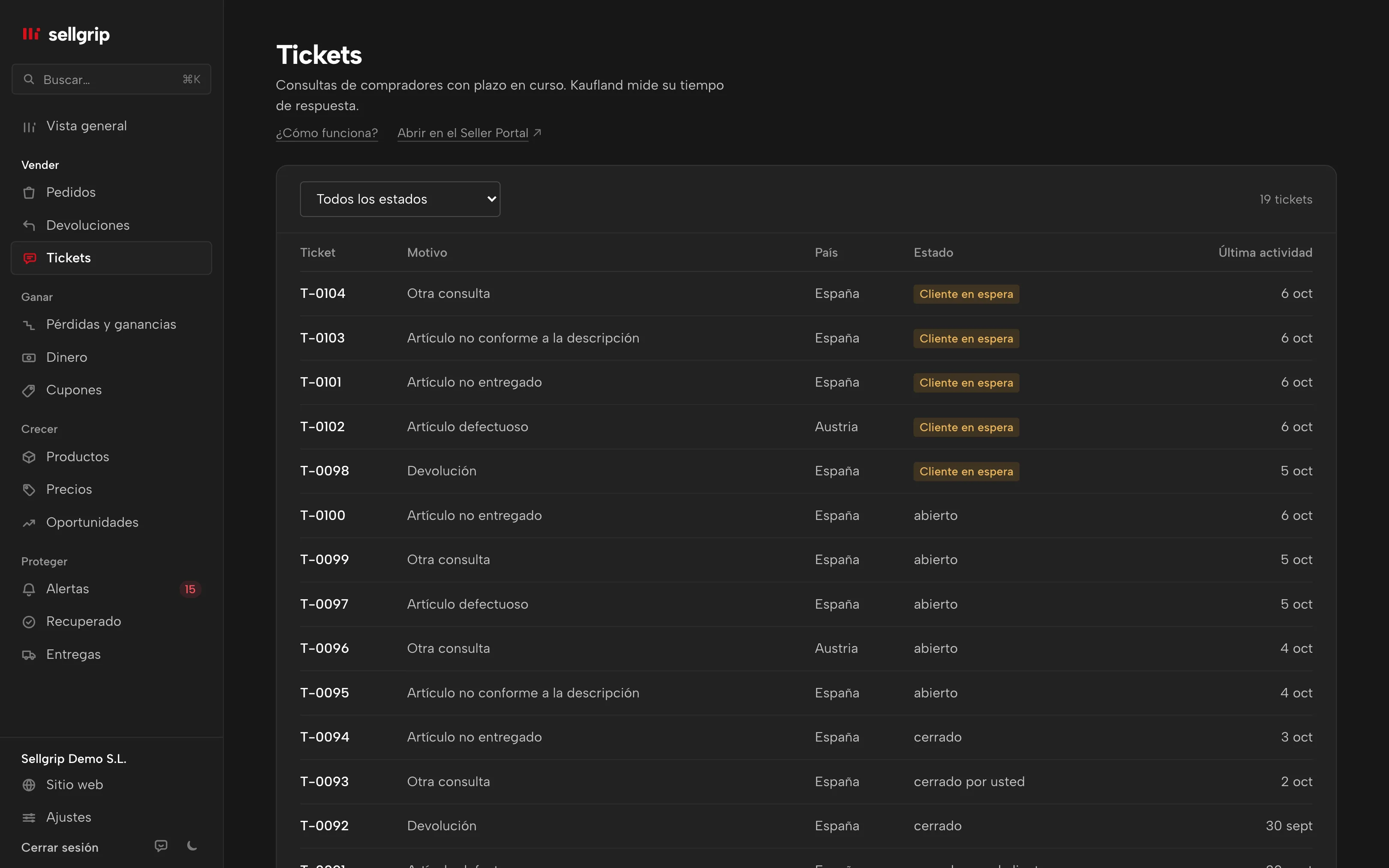Image resolution: width=1389 pixels, height=868 pixels.
Task: Click the Oportunidades trend arrow icon
Action: pyautogui.click(x=29, y=523)
